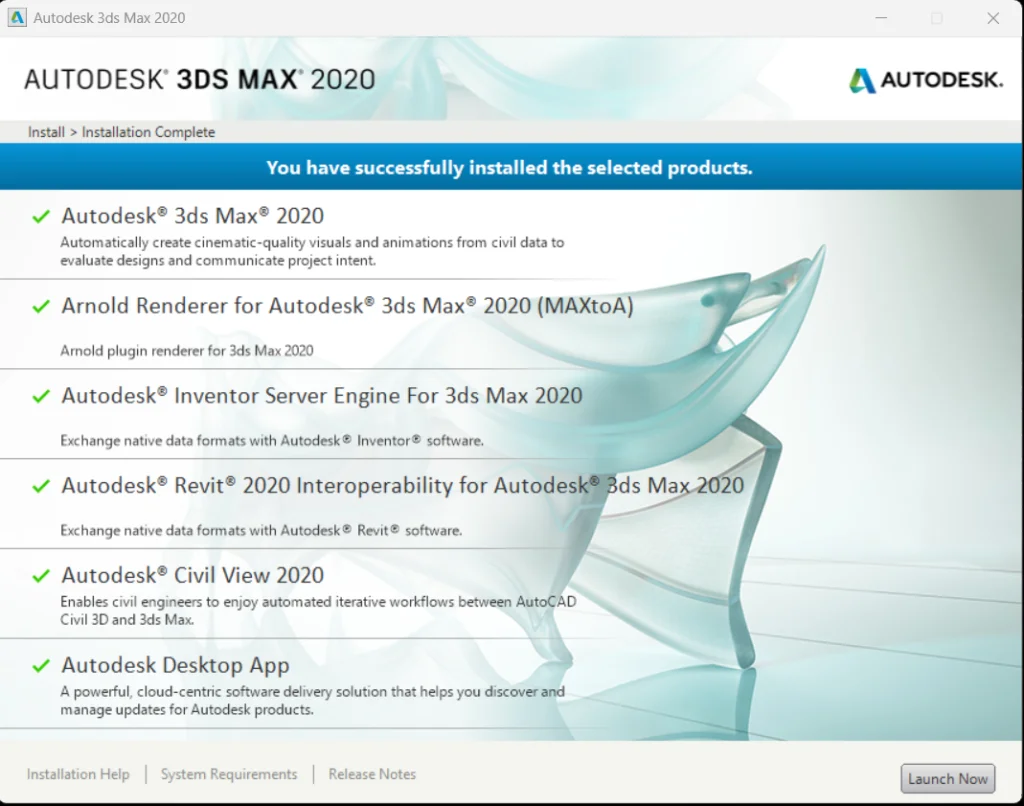Click the Autodesk logo in the header

(925, 80)
